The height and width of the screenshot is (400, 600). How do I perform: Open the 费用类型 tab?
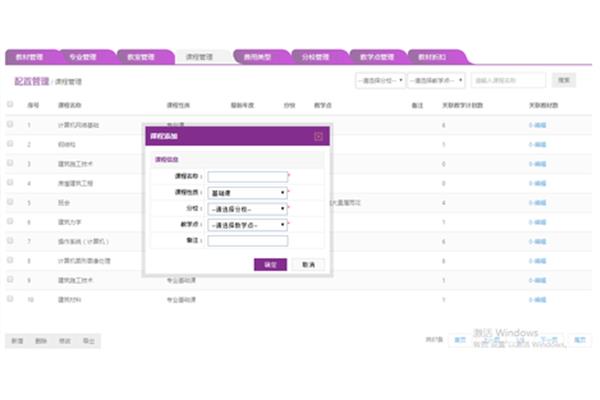(x=258, y=57)
